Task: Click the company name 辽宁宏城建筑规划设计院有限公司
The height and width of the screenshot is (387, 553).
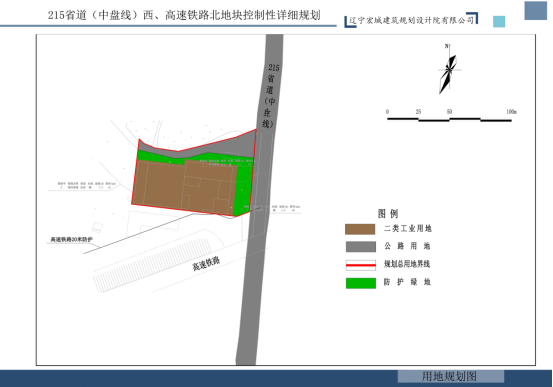Action: [x=411, y=20]
